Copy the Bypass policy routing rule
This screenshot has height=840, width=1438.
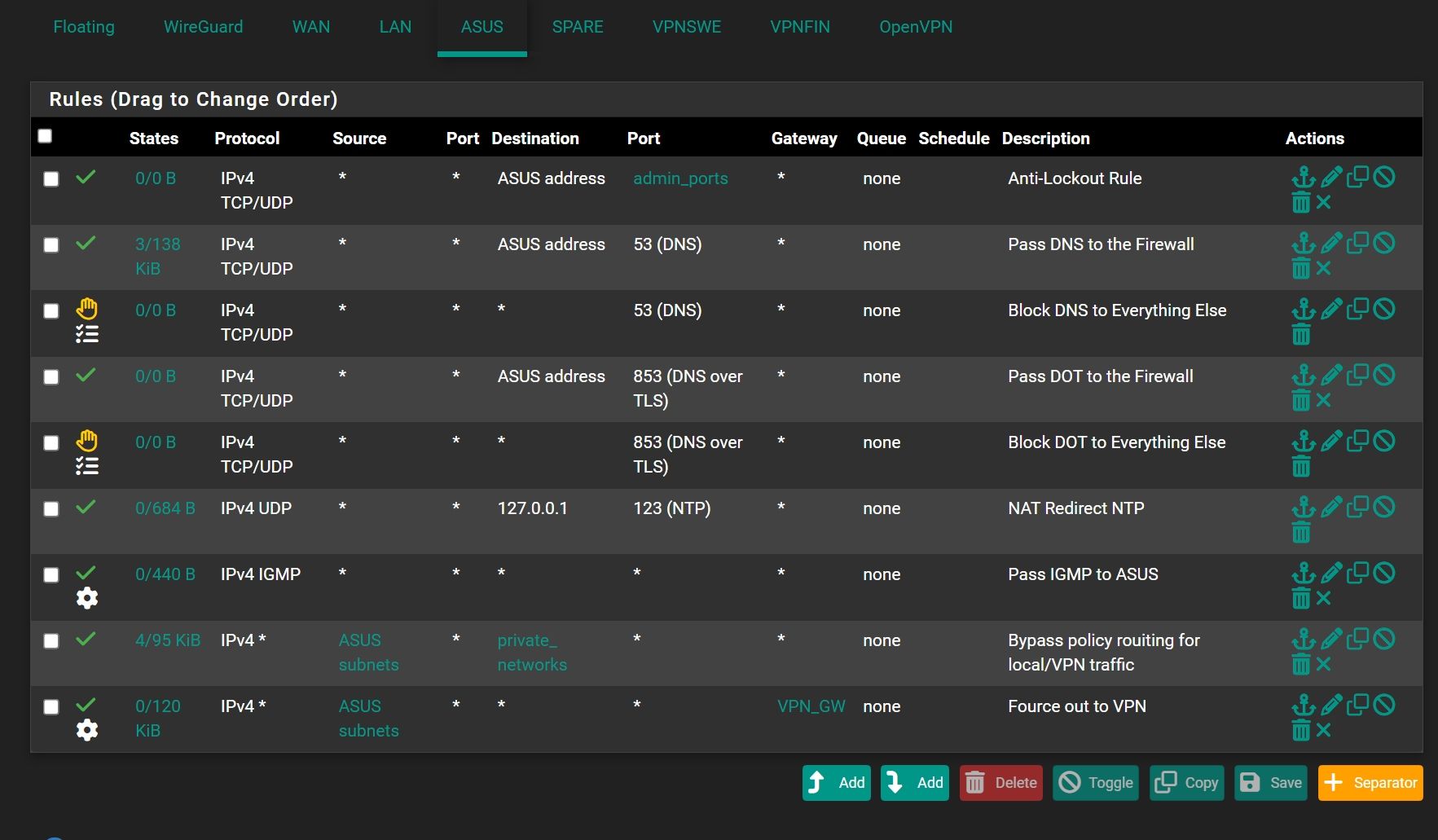(x=1357, y=639)
